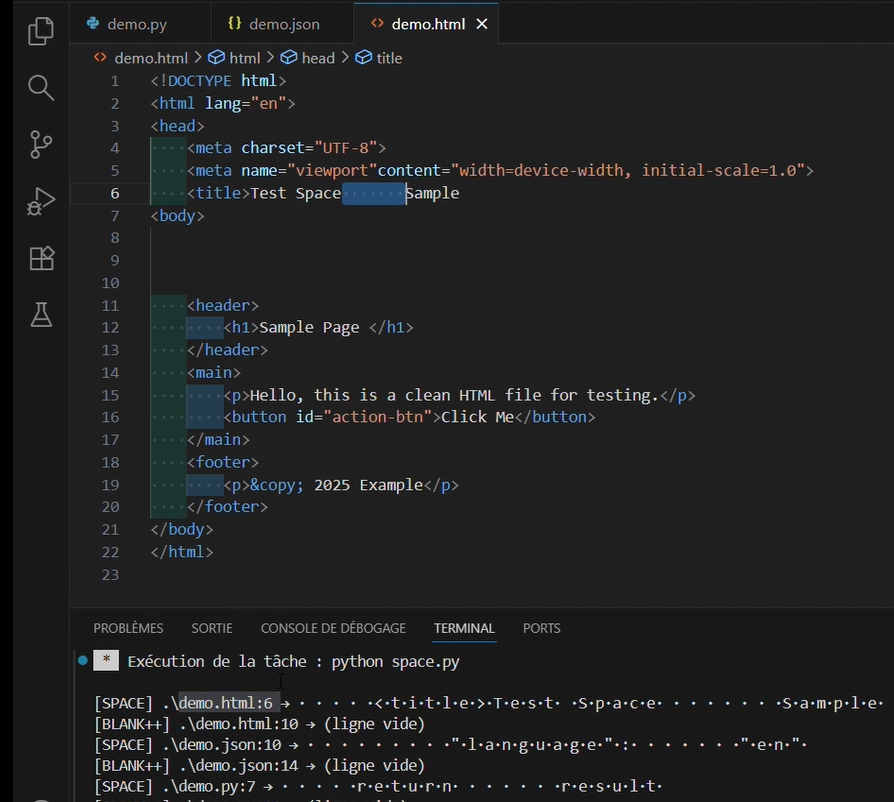Expand the head breadcrumb segment
The height and width of the screenshot is (802, 894).
pos(318,58)
